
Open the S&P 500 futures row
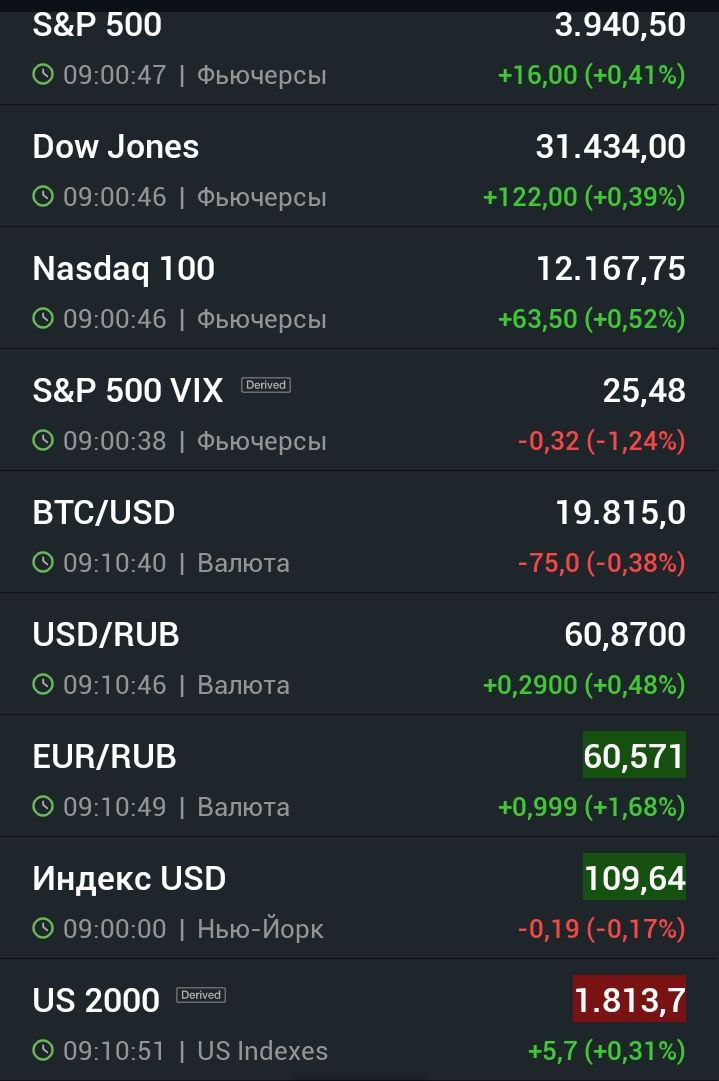(x=359, y=52)
